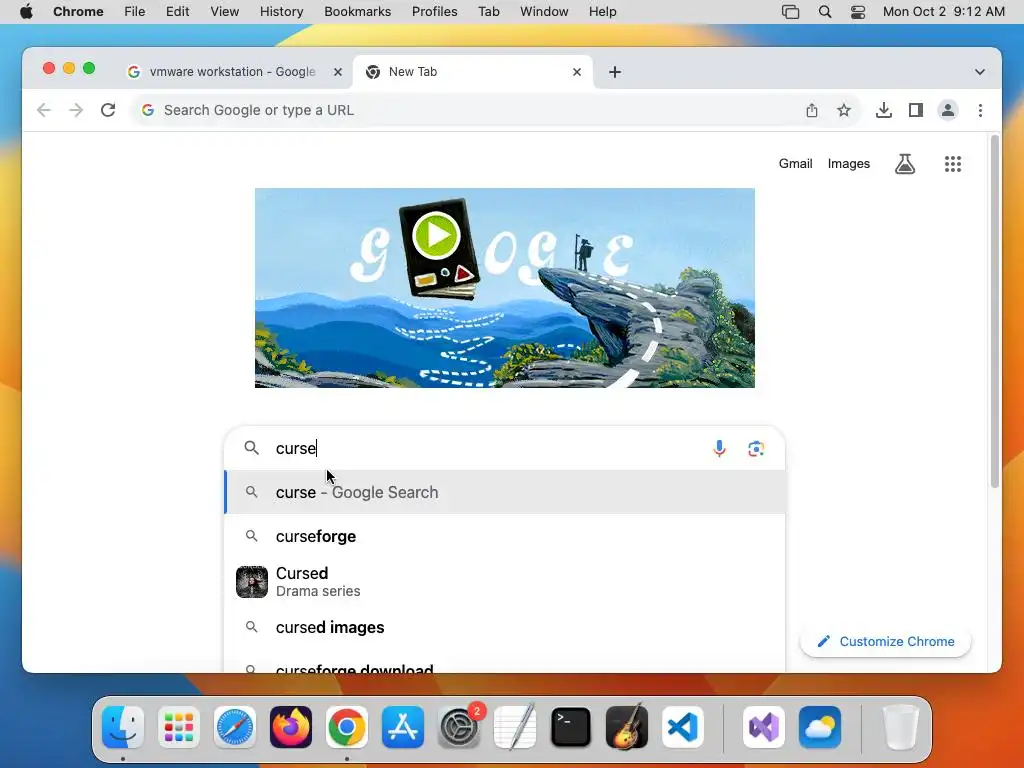Play the Google Doodle
This screenshot has width=1024, height=768.
click(x=436, y=236)
